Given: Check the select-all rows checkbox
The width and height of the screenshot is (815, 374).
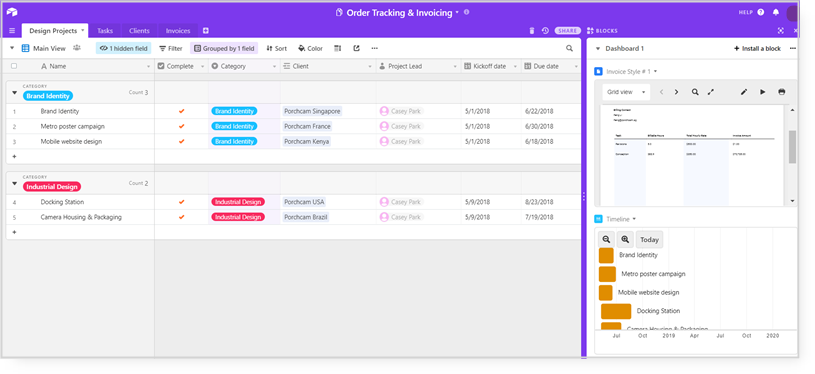Looking at the screenshot, I should tap(14, 66).
